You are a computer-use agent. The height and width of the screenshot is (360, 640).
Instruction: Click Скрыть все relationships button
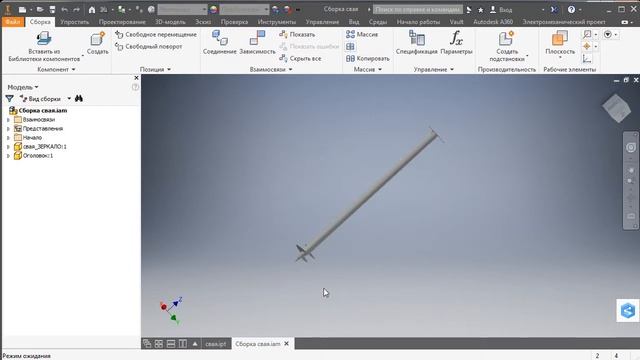(300, 58)
